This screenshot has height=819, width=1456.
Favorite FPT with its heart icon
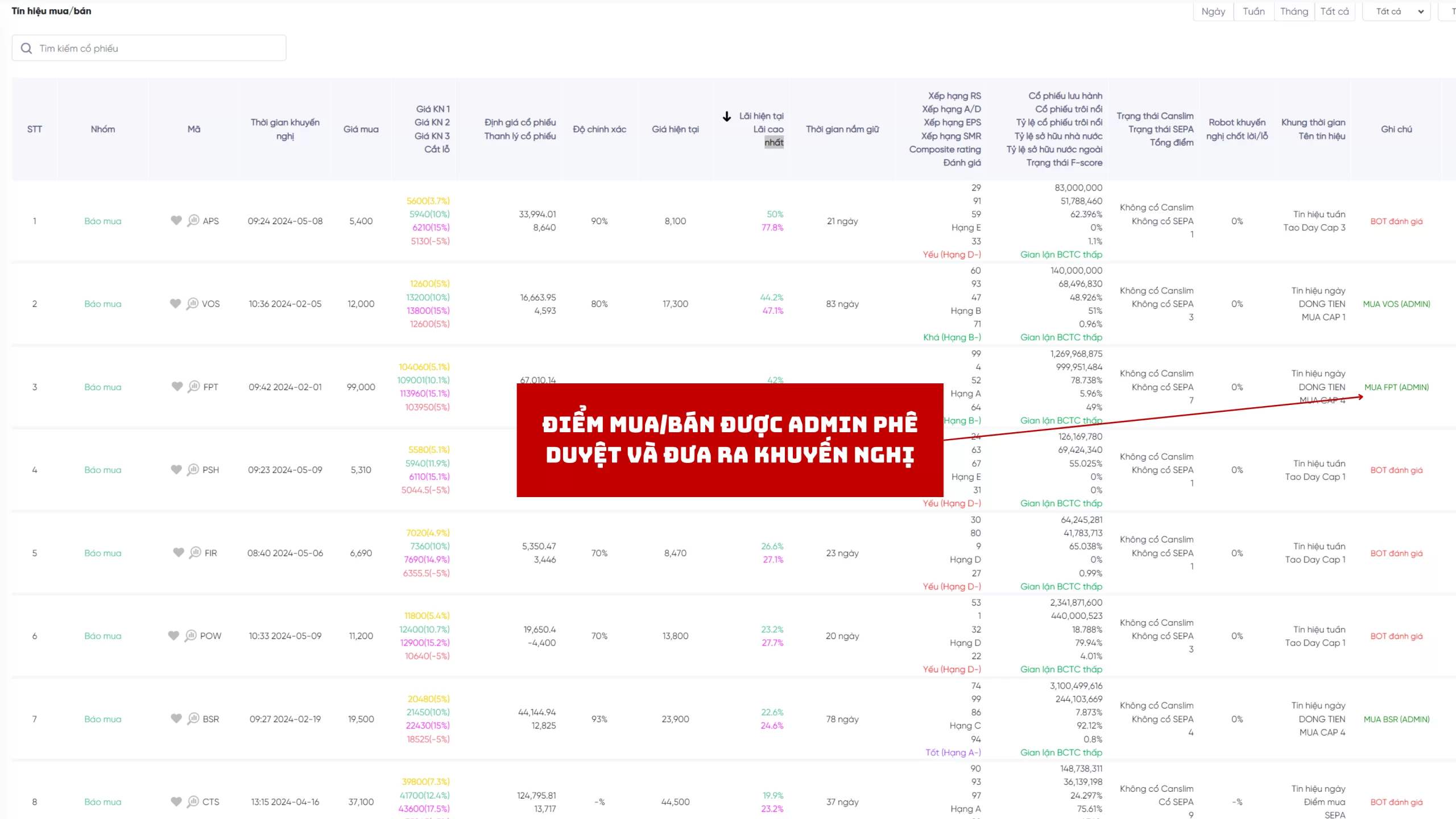[177, 387]
